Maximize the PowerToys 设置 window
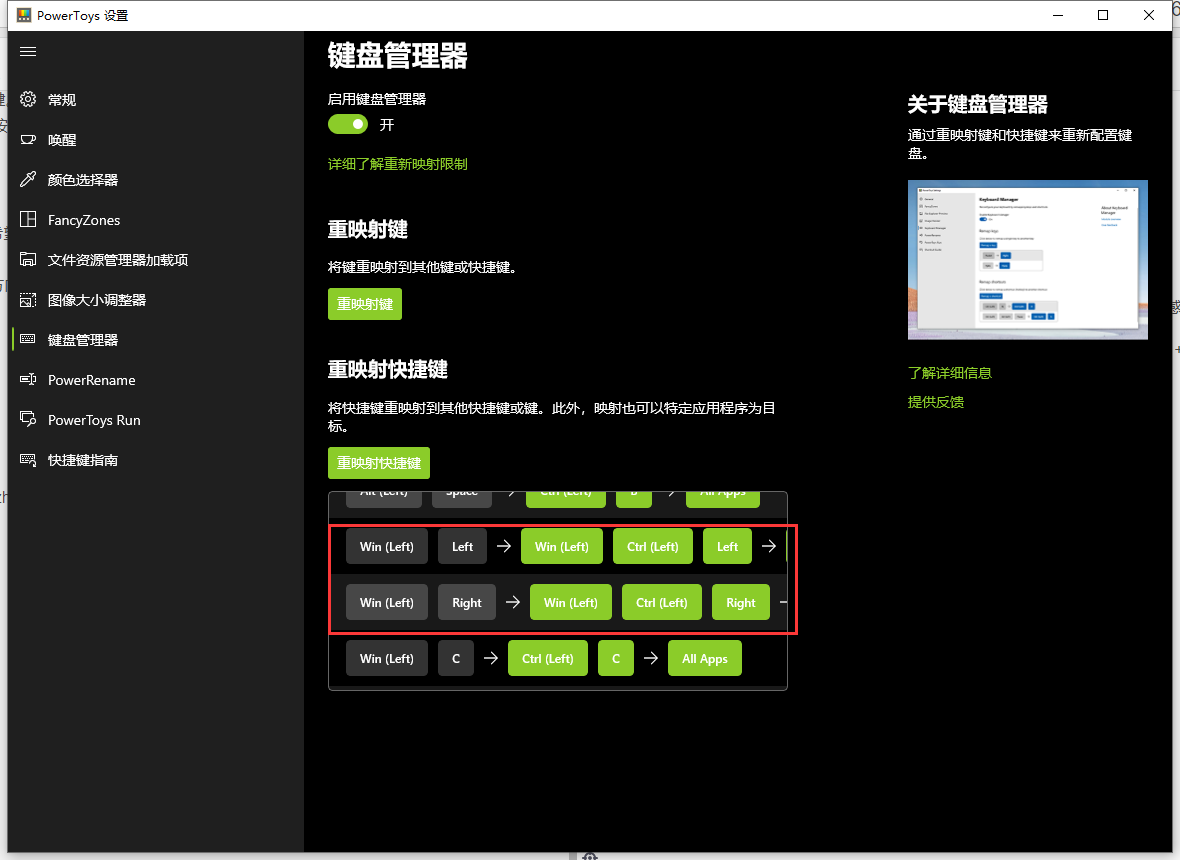This screenshot has height=860, width=1180. (1102, 15)
